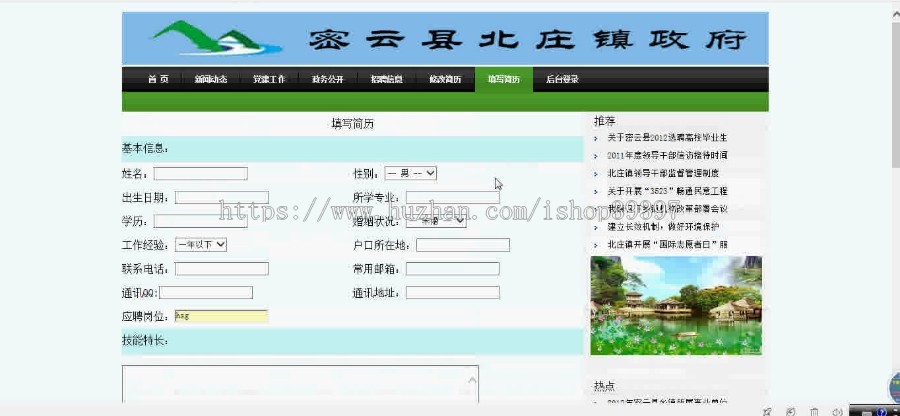Open 建立长效机制，做好环境保护 link
The width and height of the screenshot is (900, 416).
(663, 227)
